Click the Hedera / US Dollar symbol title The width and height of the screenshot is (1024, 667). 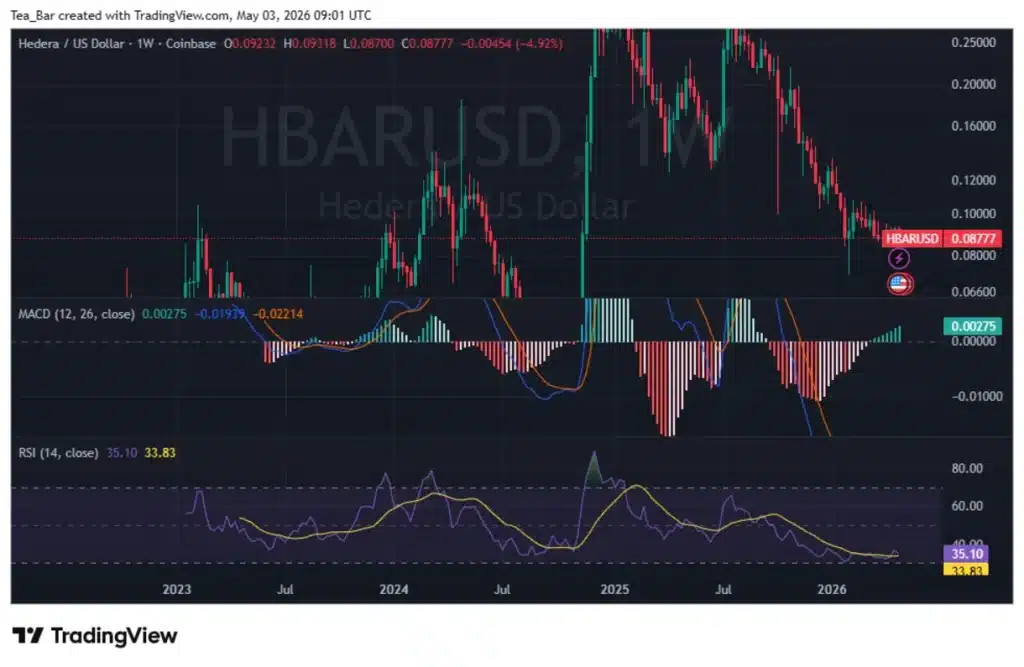(71, 44)
